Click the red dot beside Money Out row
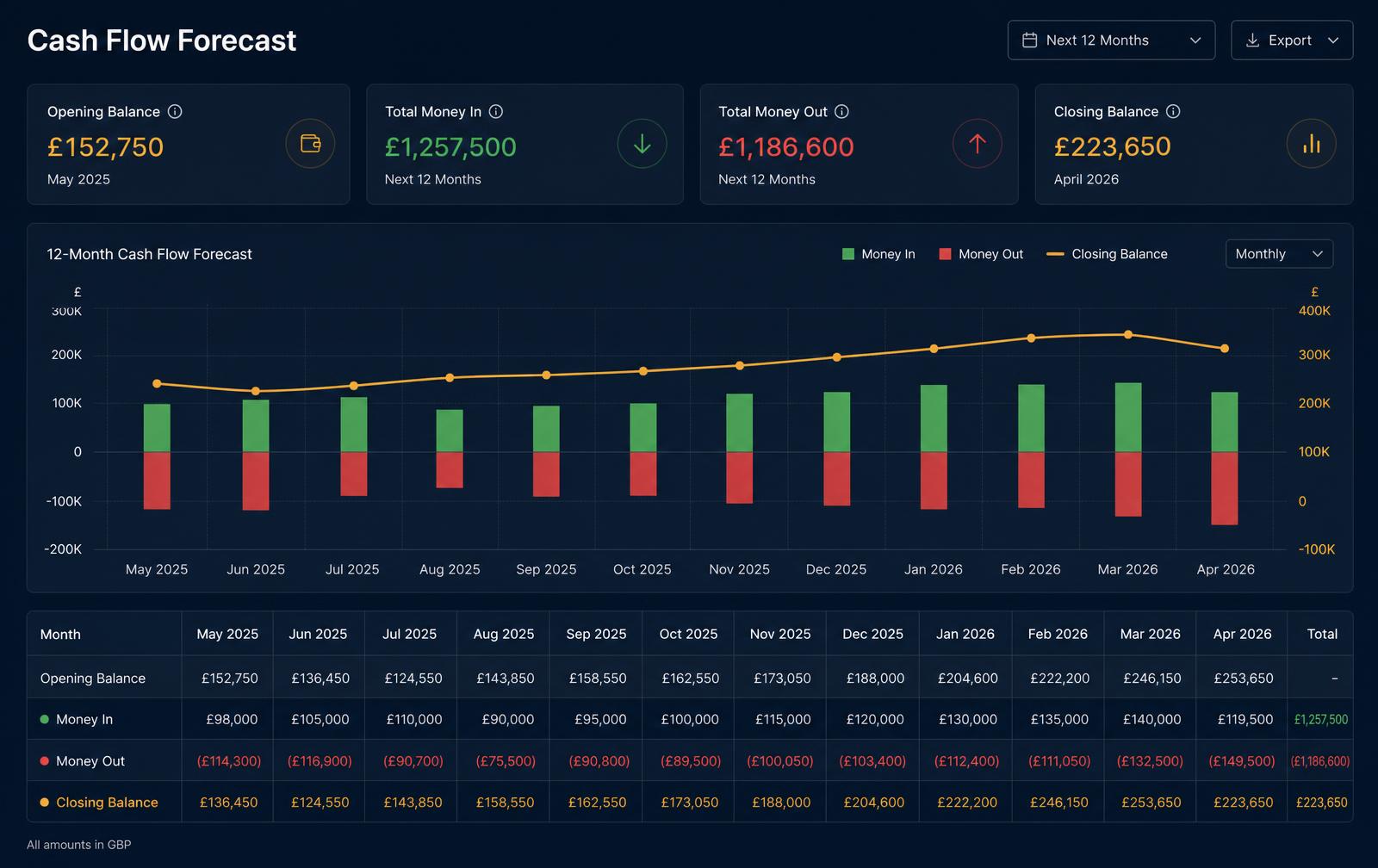Image resolution: width=1378 pixels, height=868 pixels. (x=45, y=761)
